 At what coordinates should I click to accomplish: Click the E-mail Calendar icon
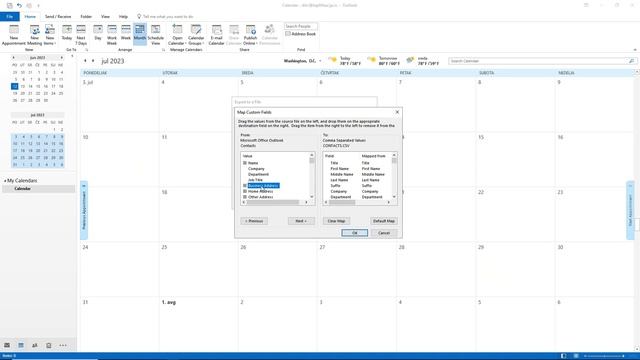216,34
